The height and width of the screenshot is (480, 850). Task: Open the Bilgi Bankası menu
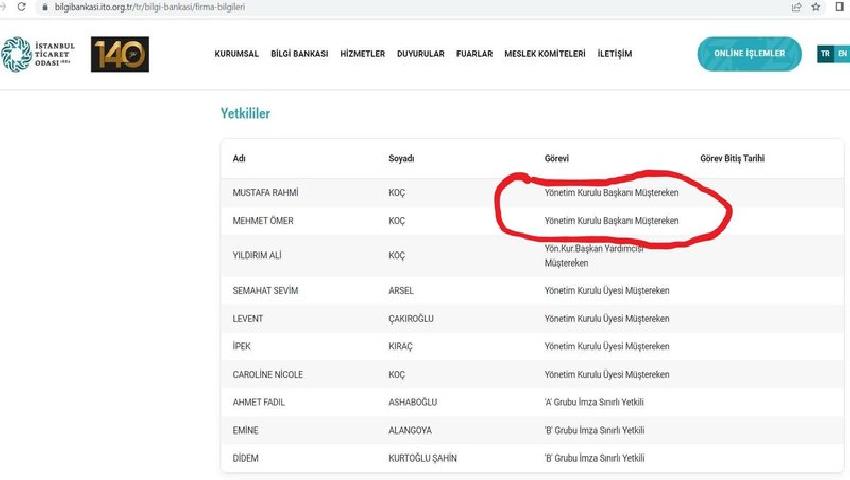pos(299,54)
